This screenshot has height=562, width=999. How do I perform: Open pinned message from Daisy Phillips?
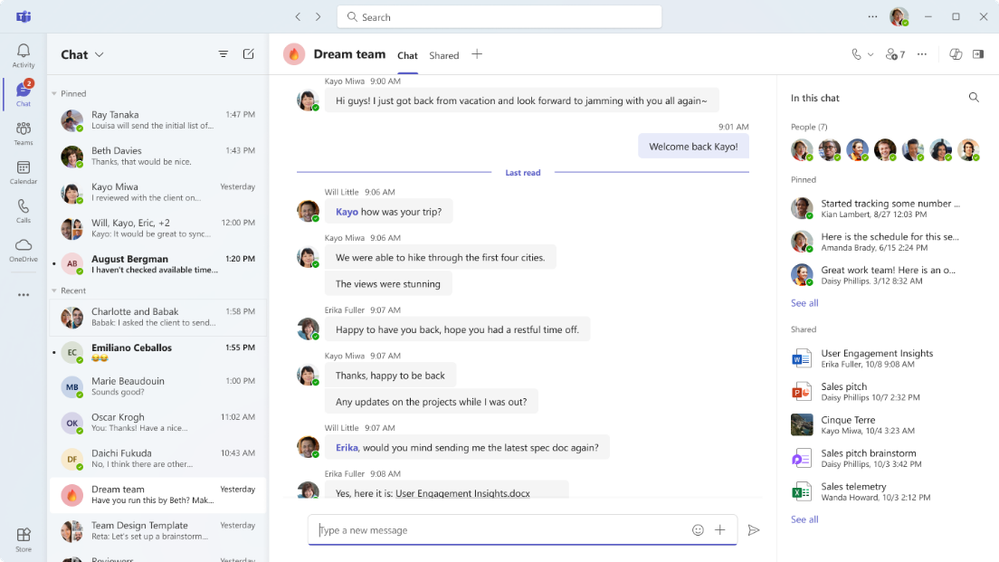tap(876, 275)
